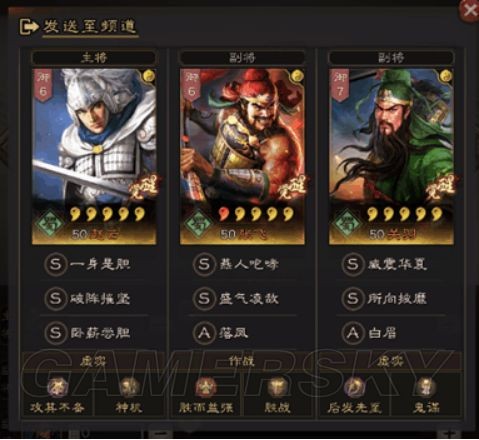
Task: Select the 神机 tactic icon
Action: (x=129, y=388)
